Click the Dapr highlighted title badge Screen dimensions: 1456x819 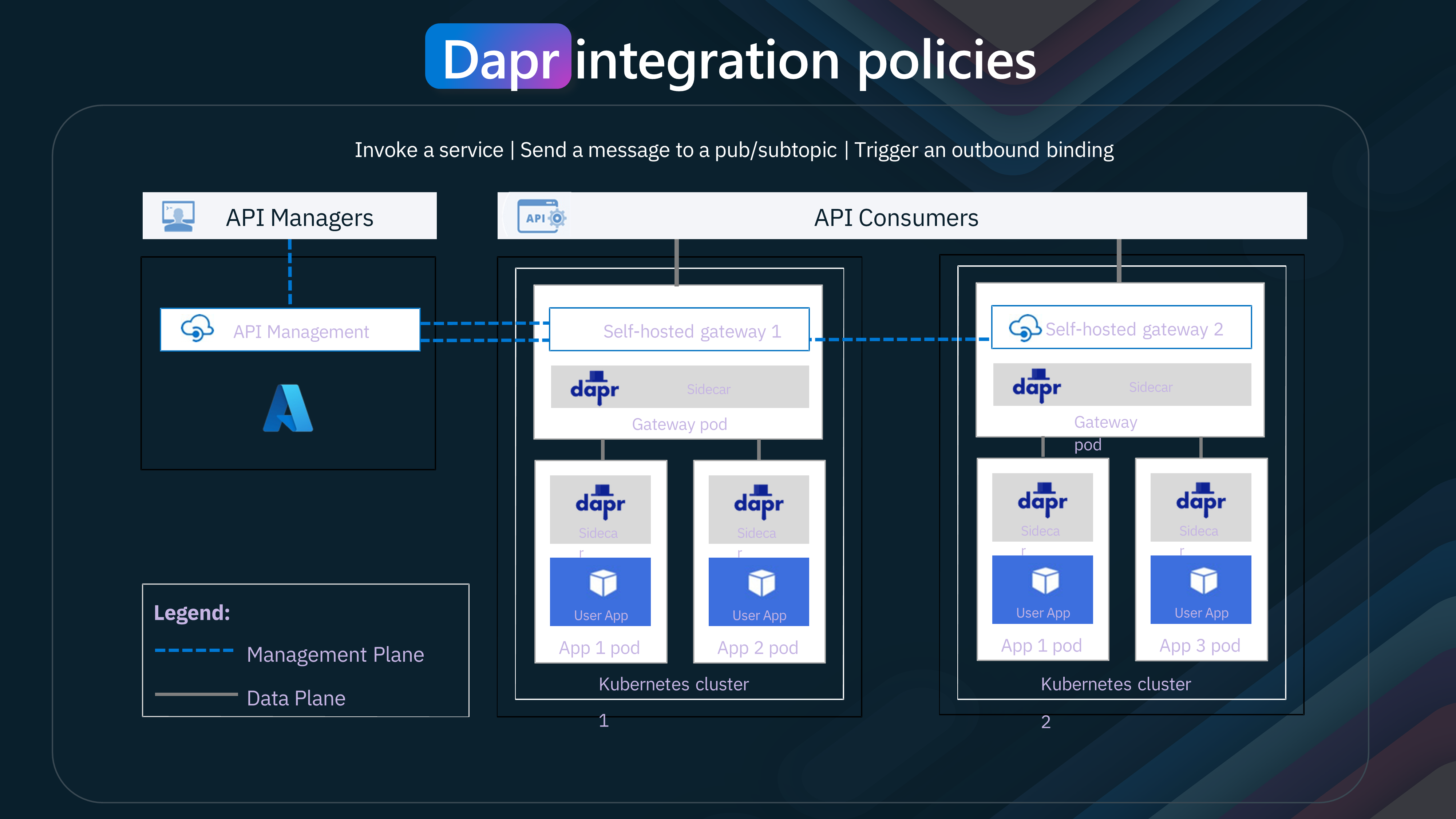click(x=498, y=56)
